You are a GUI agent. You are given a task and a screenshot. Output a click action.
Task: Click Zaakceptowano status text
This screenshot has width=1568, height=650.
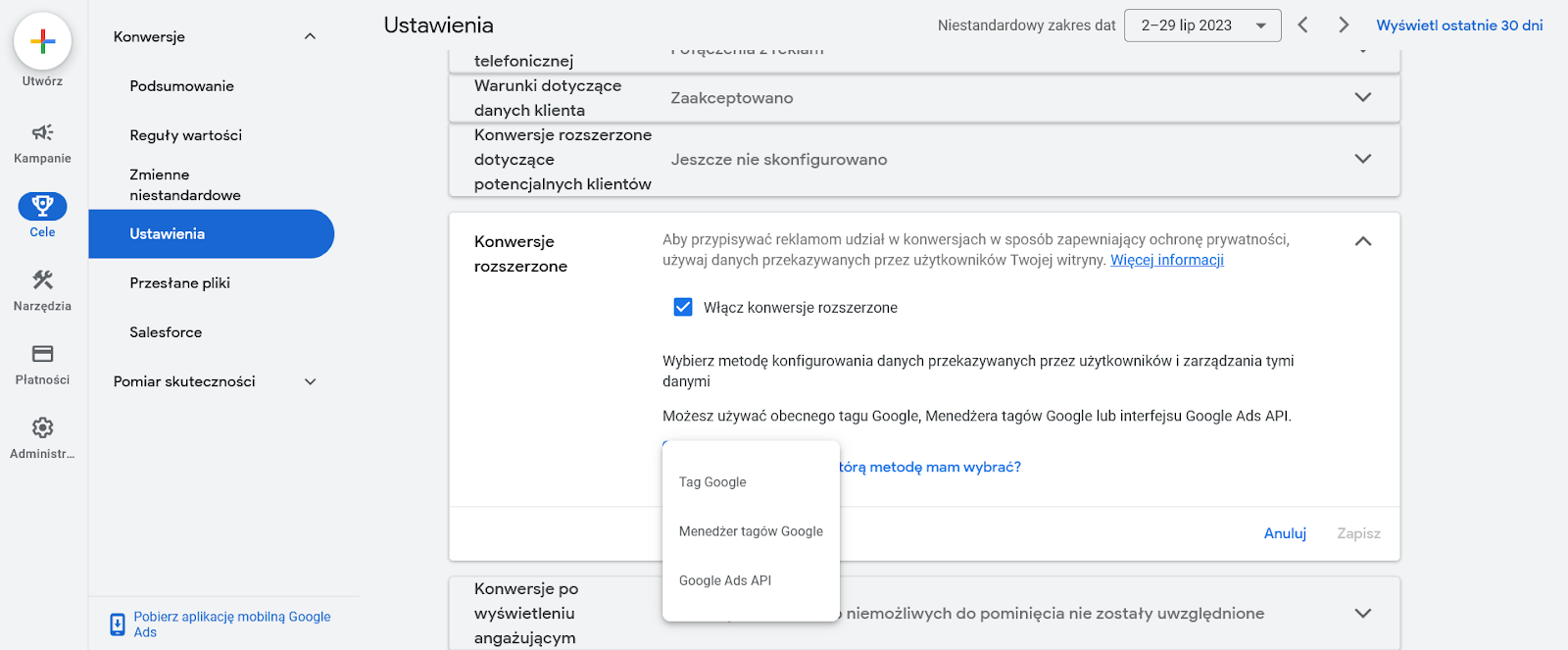coord(732,98)
